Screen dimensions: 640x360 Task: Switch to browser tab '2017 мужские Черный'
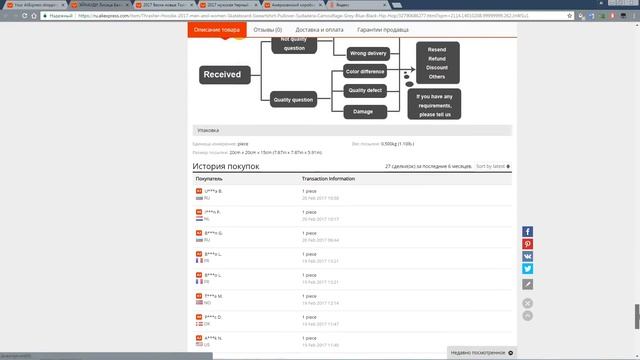(229, 5)
